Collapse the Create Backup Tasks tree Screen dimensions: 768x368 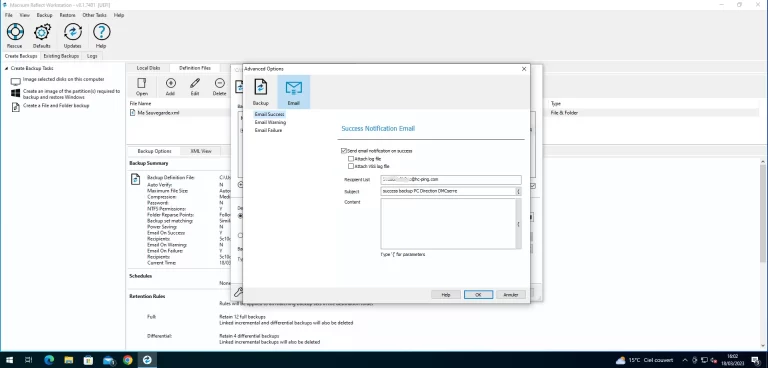pyautogui.click(x=7, y=69)
